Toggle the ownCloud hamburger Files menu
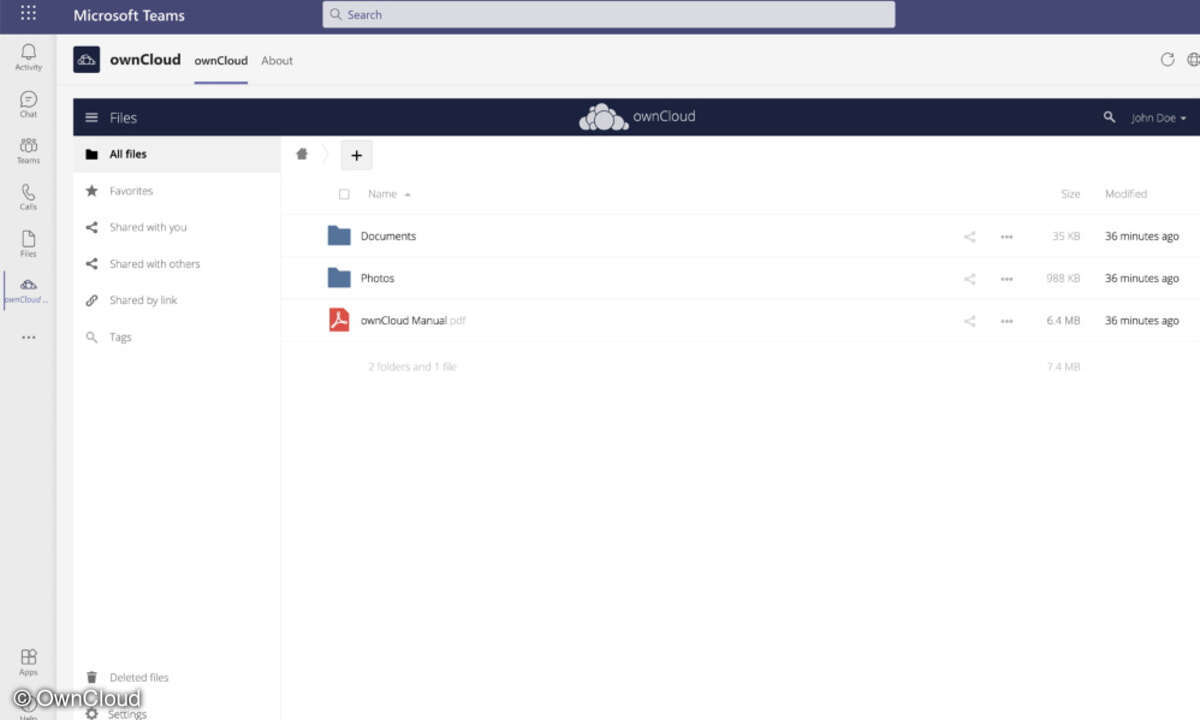This screenshot has width=1200, height=720. 91,117
